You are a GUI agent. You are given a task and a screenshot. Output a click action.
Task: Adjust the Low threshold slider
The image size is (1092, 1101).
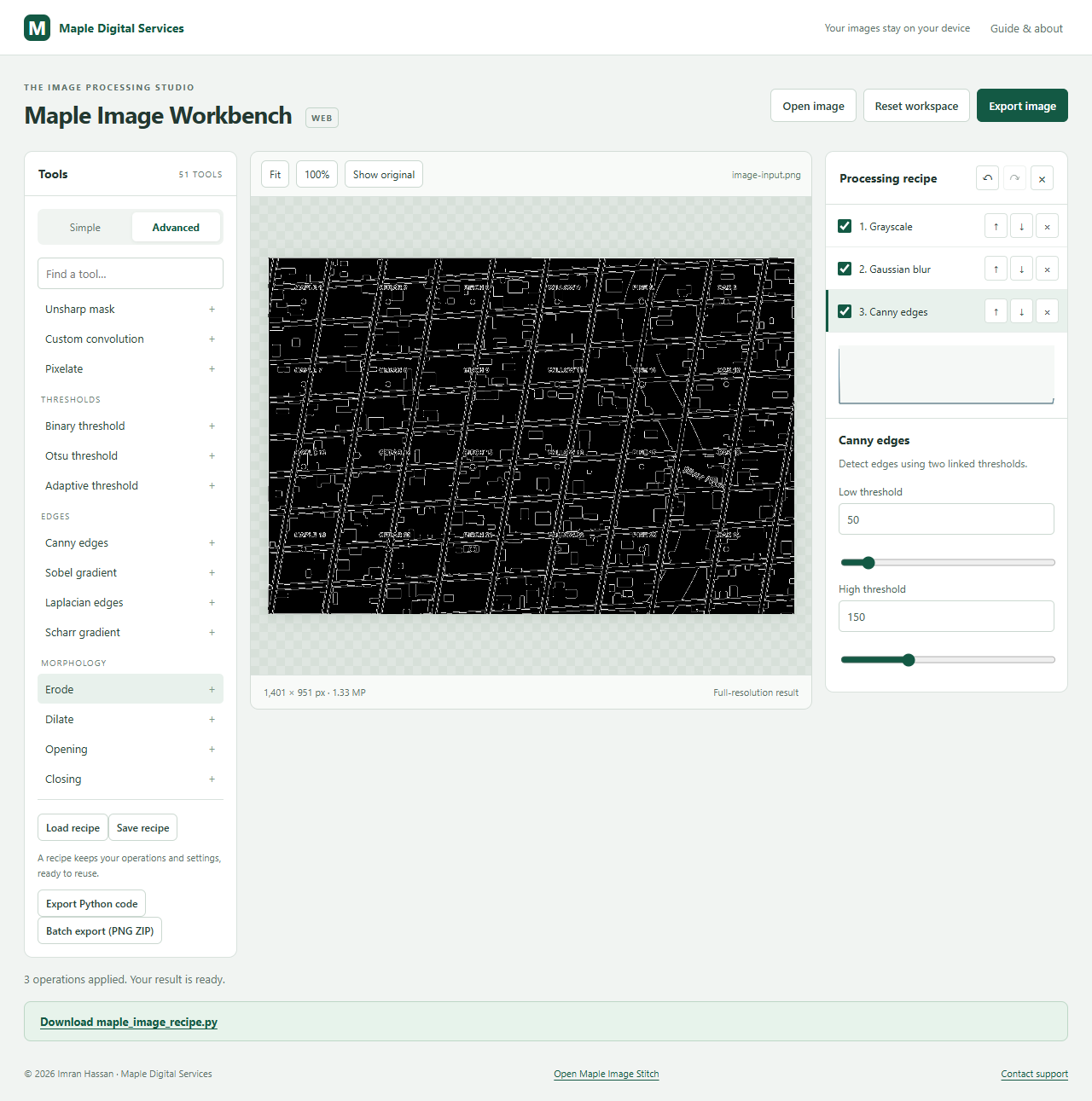(x=947, y=563)
